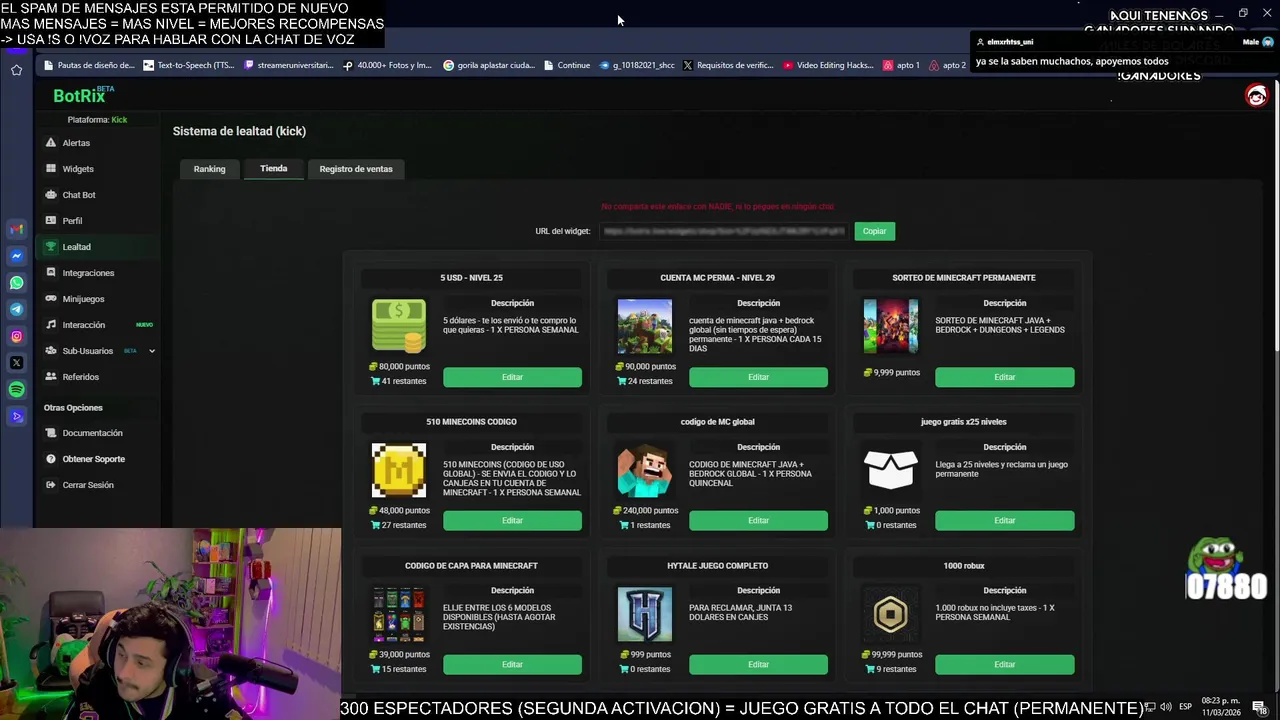
Task: Open Instagram in the browser sidebar
Action: pos(16,336)
